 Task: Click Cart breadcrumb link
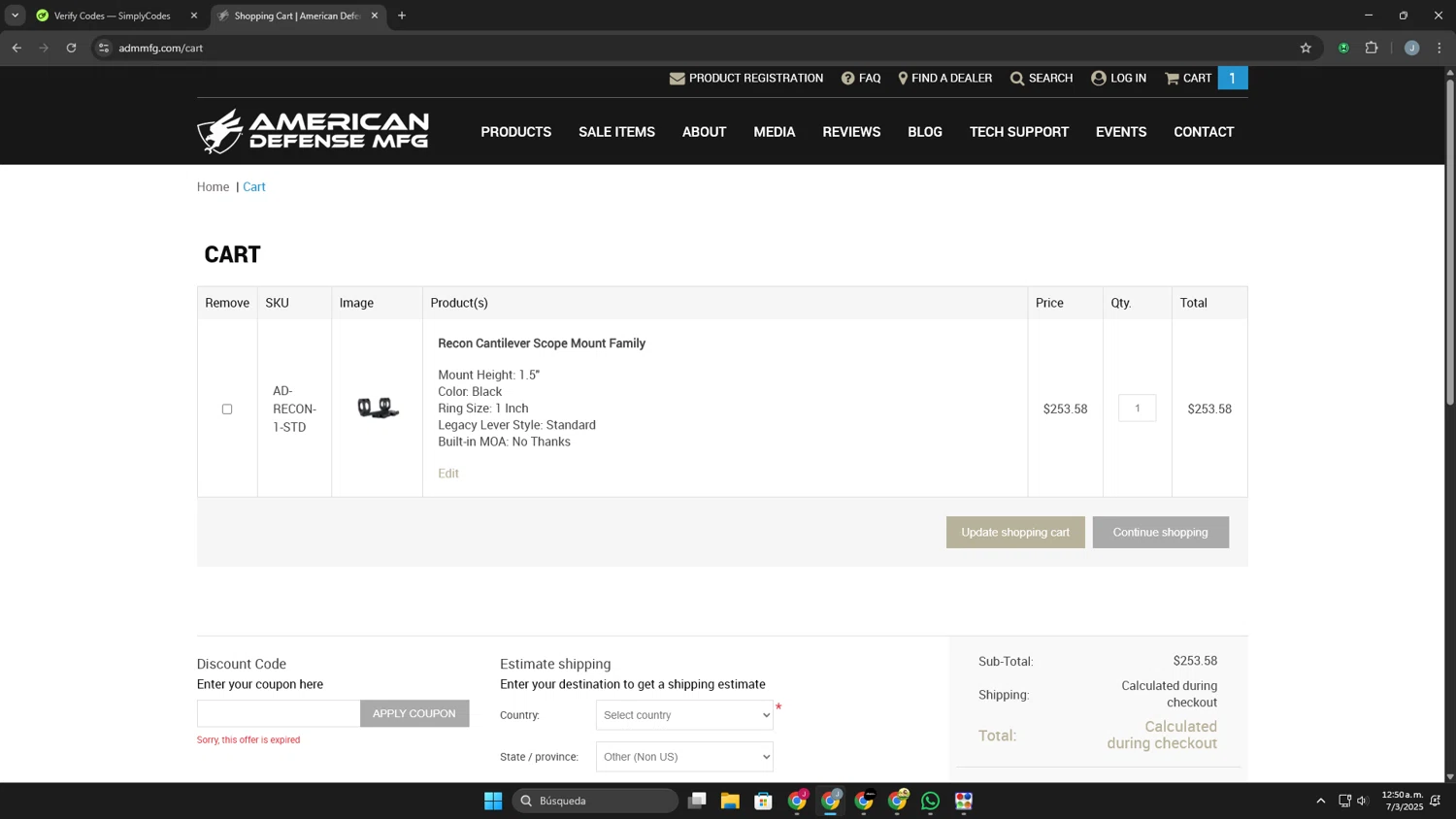pyautogui.click(x=254, y=187)
